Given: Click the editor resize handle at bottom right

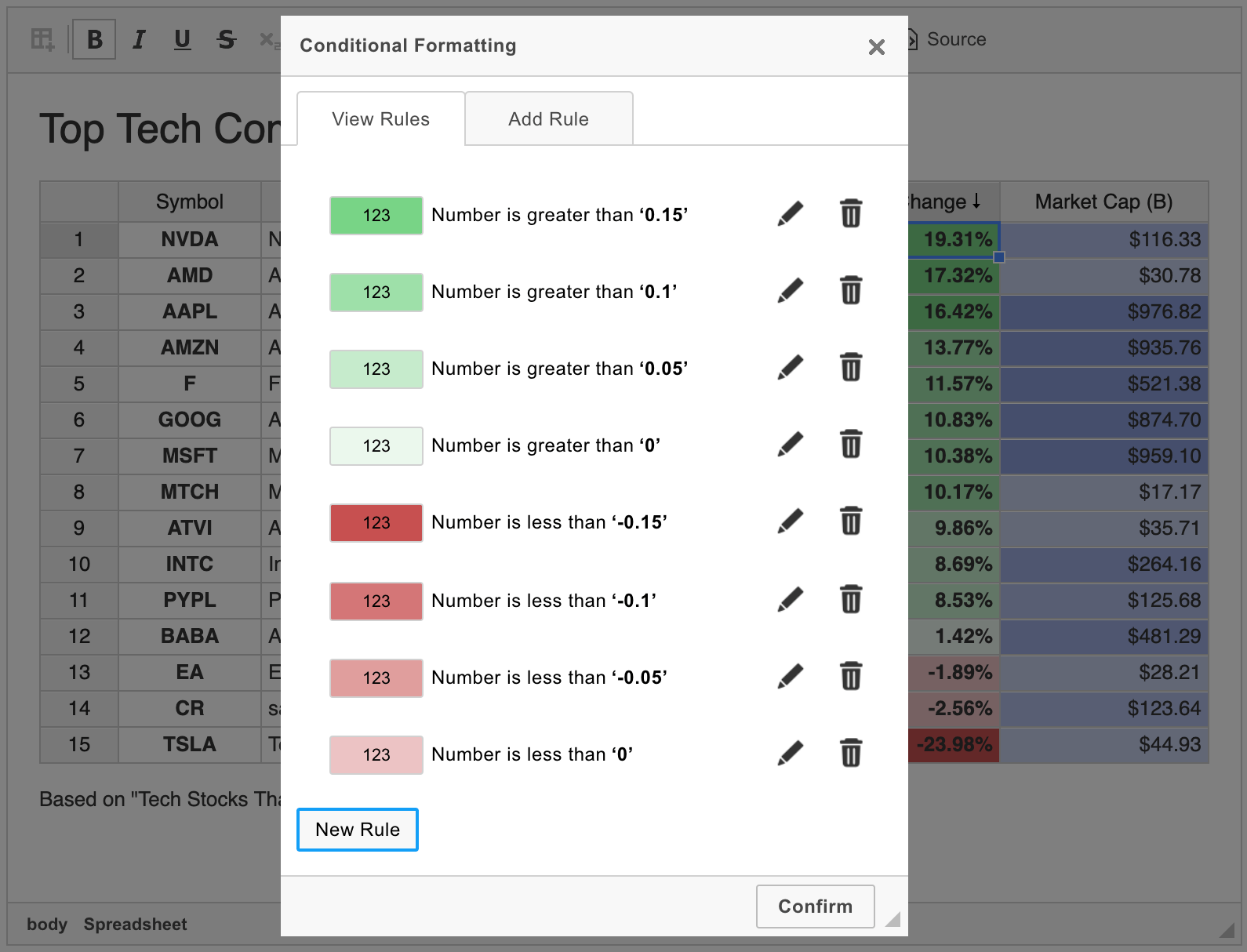Looking at the screenshot, I should click(1227, 930).
